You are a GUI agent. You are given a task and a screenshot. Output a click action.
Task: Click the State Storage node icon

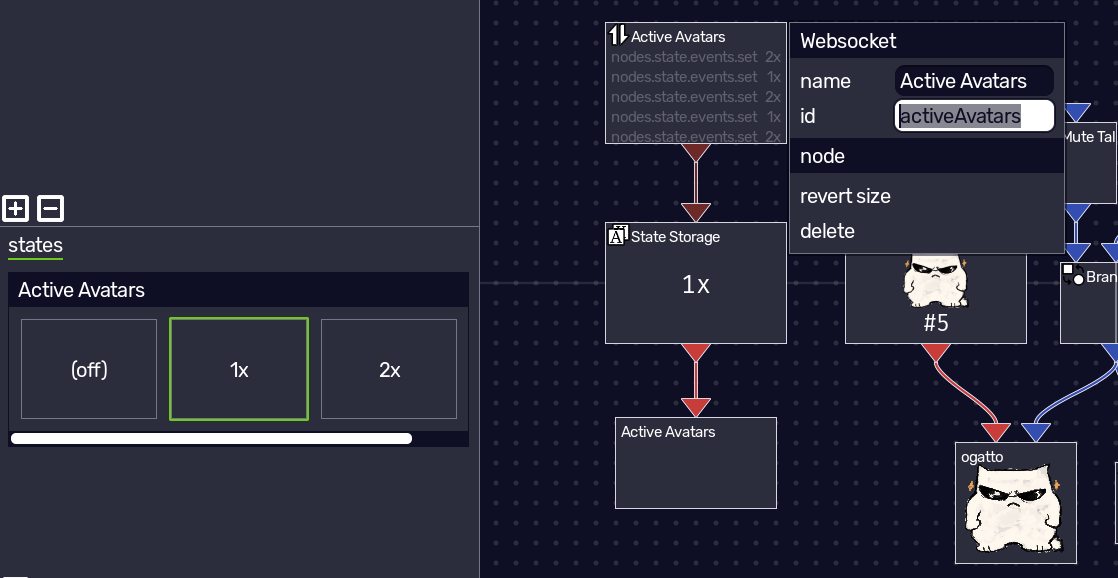[x=617, y=234]
